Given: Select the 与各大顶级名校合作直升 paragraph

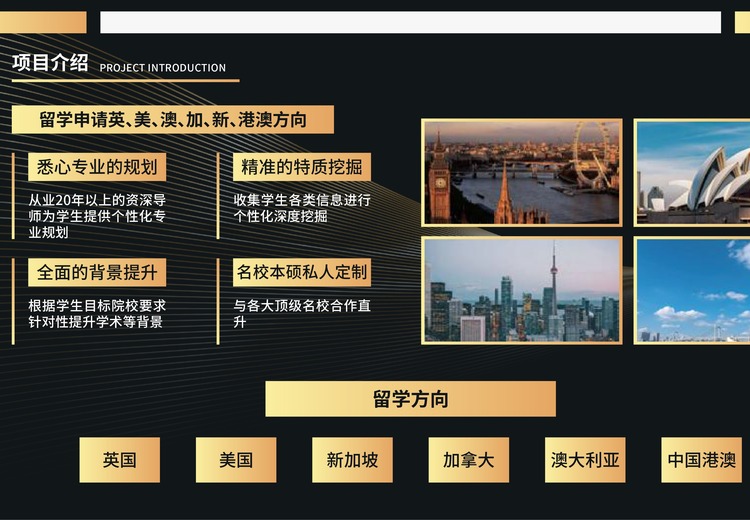Looking at the screenshot, I should pyautogui.click(x=302, y=314).
